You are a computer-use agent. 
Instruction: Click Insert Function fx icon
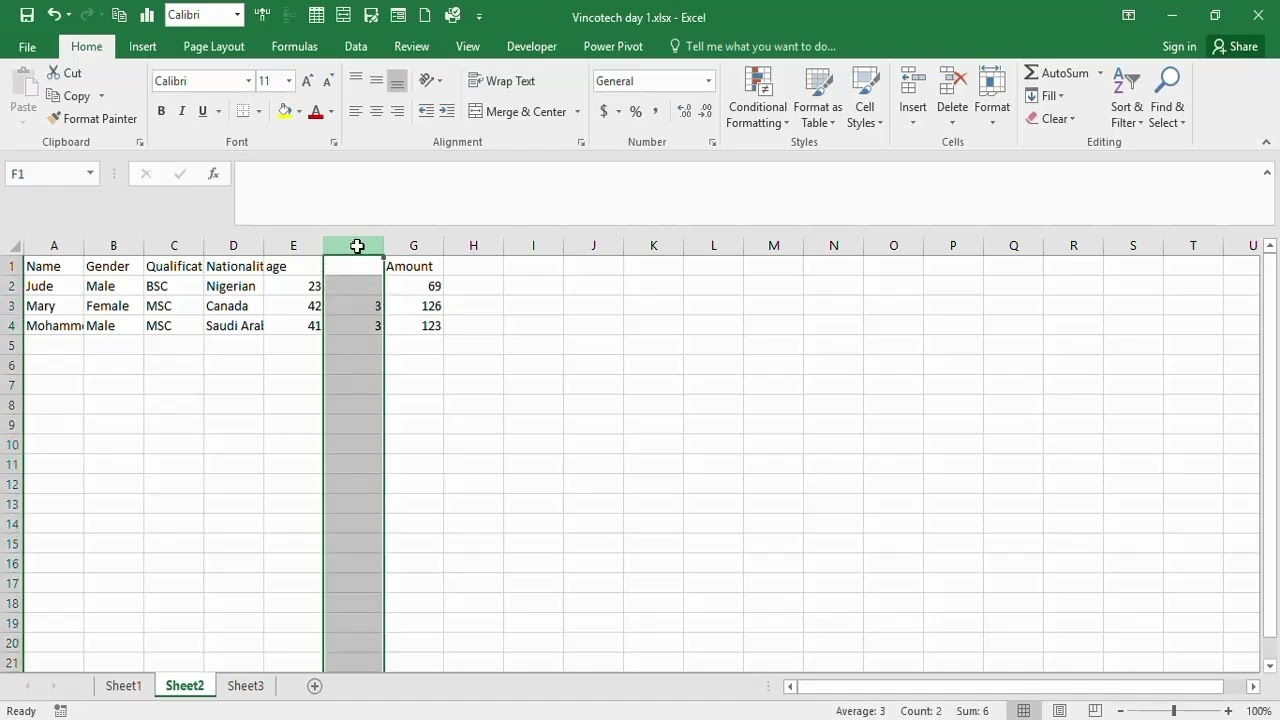(x=213, y=174)
